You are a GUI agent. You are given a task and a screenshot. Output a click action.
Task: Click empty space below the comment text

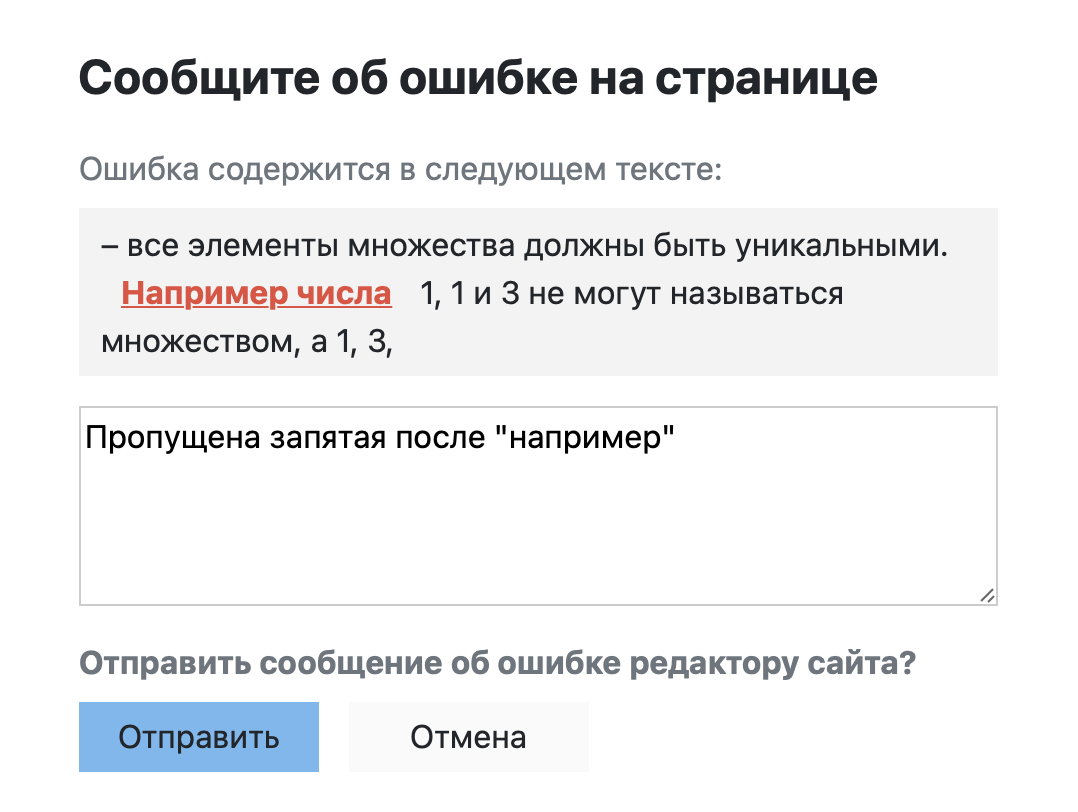(x=538, y=540)
